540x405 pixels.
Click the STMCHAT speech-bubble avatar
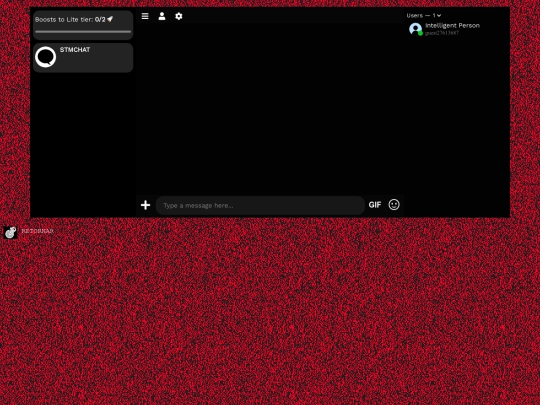45,57
